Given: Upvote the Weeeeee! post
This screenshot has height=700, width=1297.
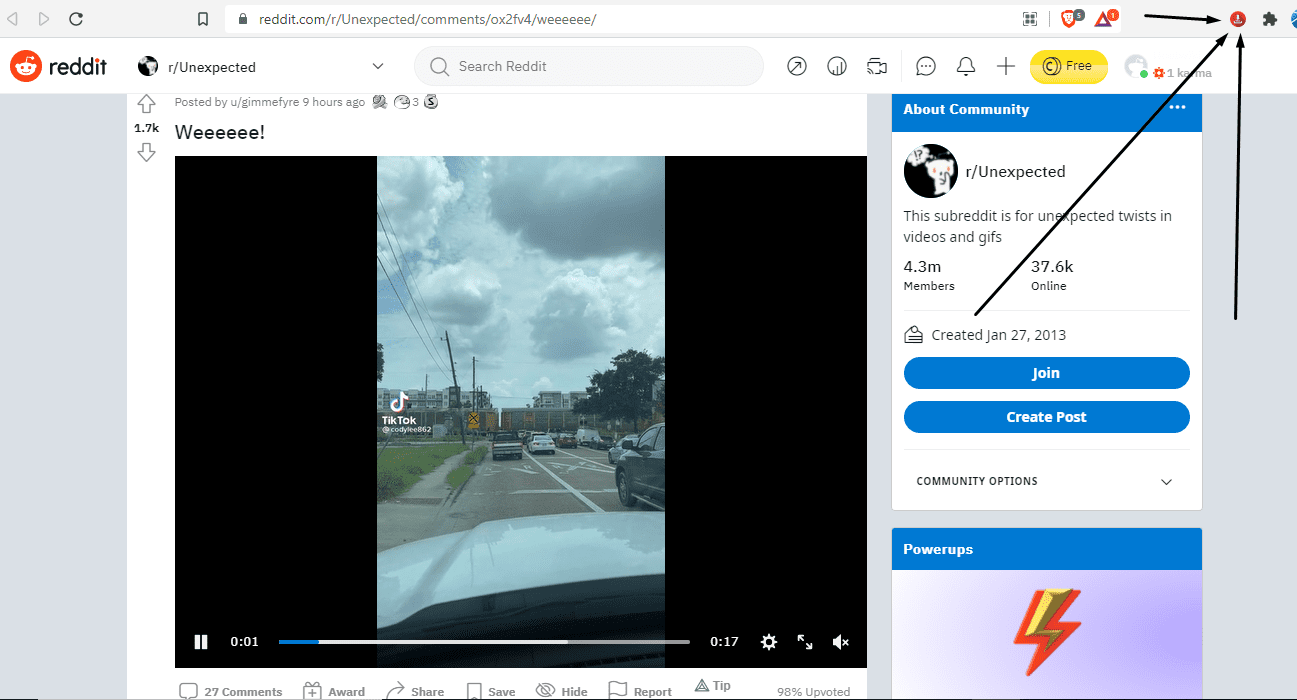Looking at the screenshot, I should coord(146,104).
